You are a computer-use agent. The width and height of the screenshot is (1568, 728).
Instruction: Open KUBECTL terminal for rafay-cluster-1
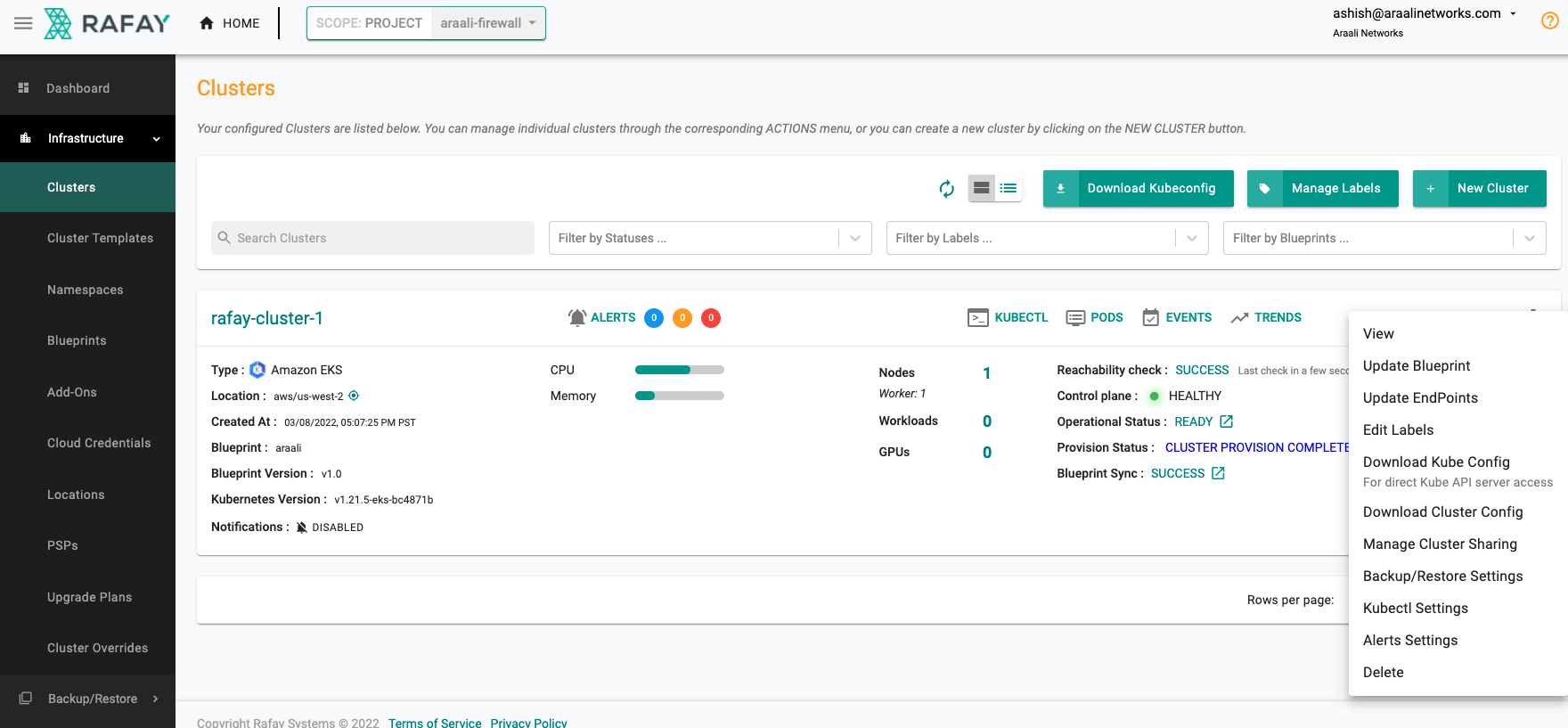tap(1008, 318)
